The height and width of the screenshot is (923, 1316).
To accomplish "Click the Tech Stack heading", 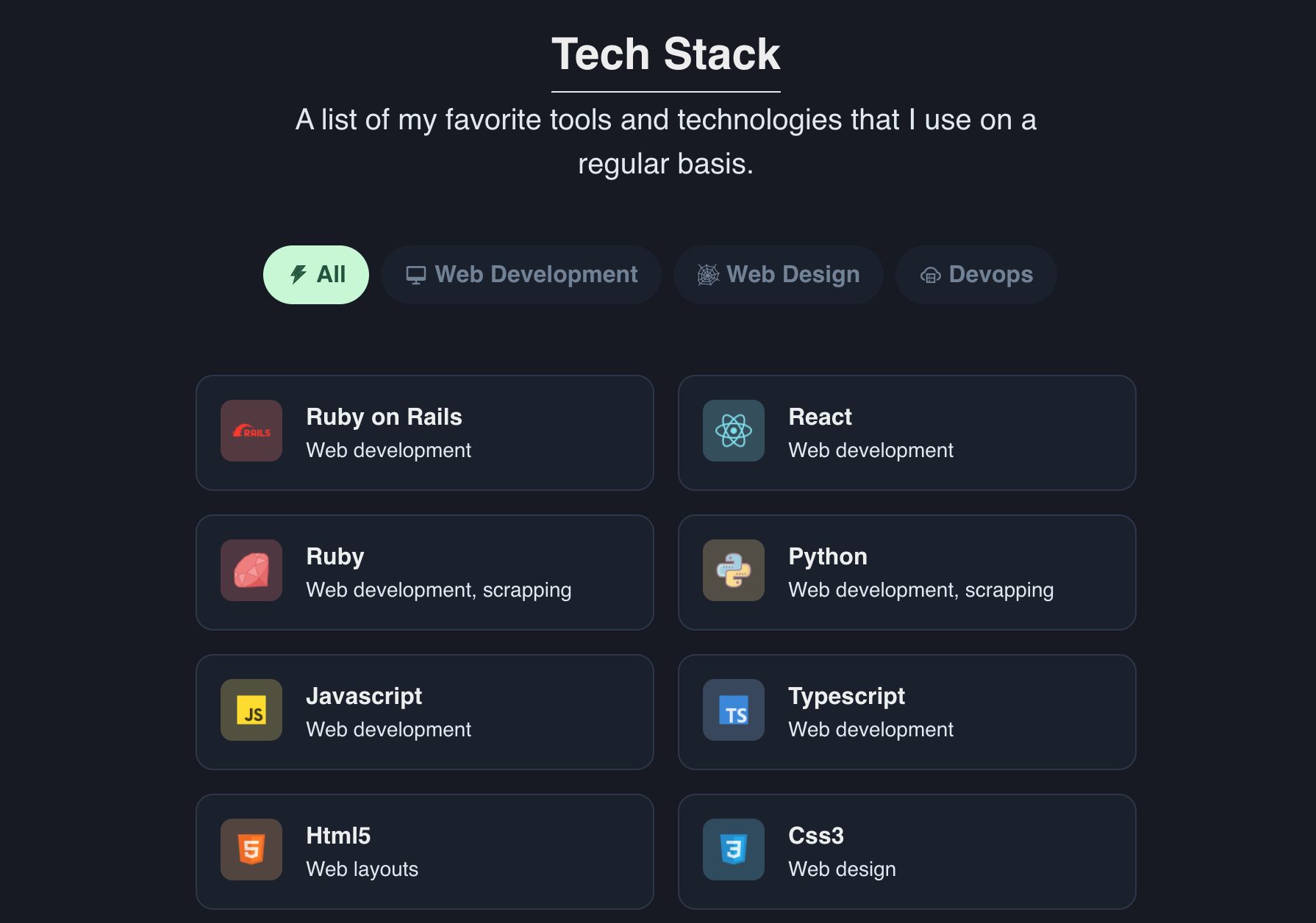I will (x=665, y=54).
